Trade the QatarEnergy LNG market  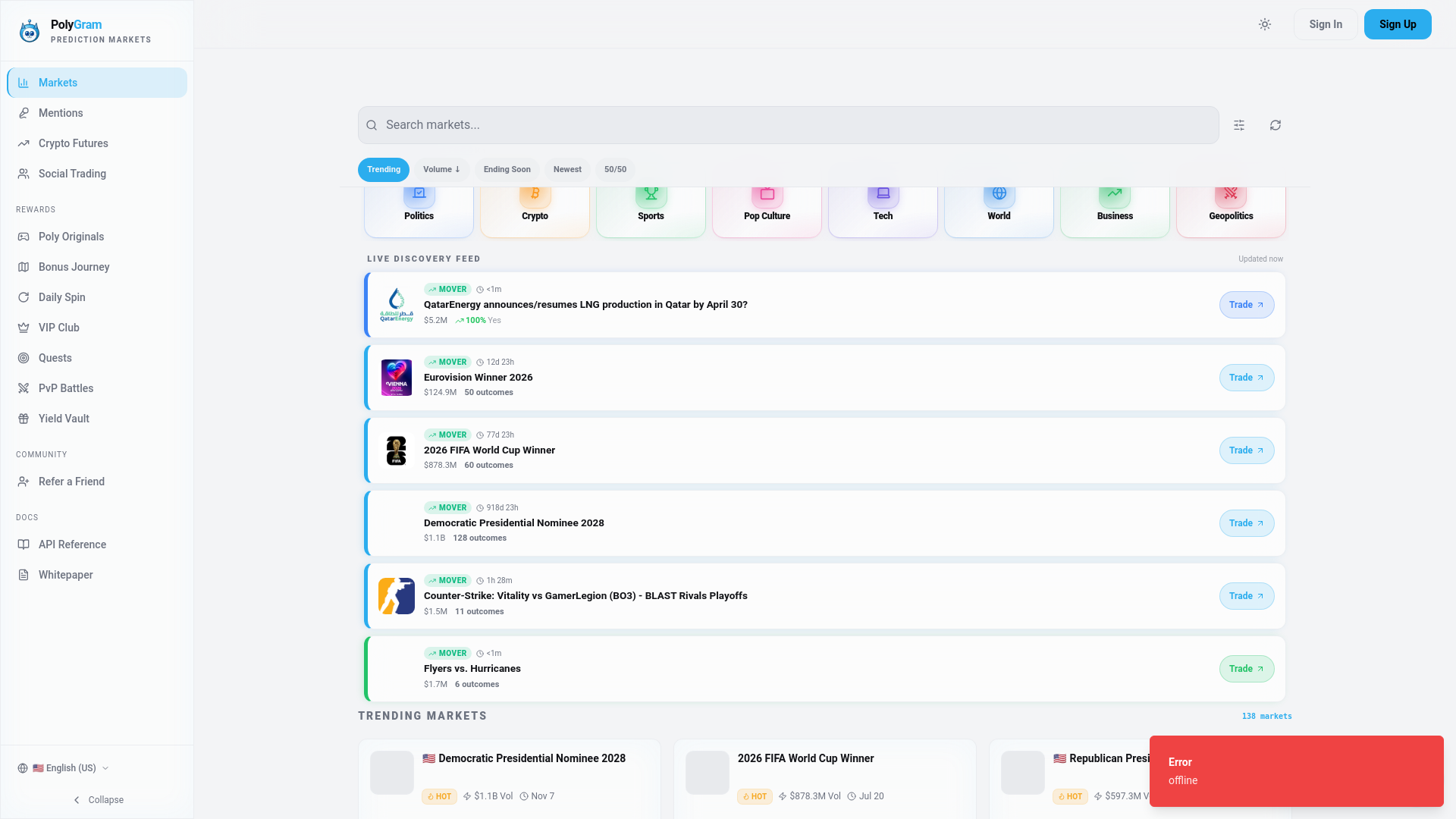[x=1247, y=305]
